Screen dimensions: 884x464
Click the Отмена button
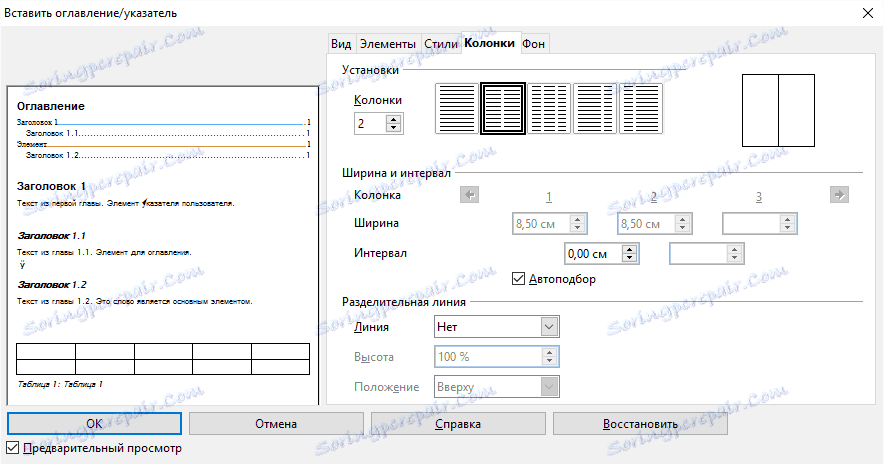[276, 423]
